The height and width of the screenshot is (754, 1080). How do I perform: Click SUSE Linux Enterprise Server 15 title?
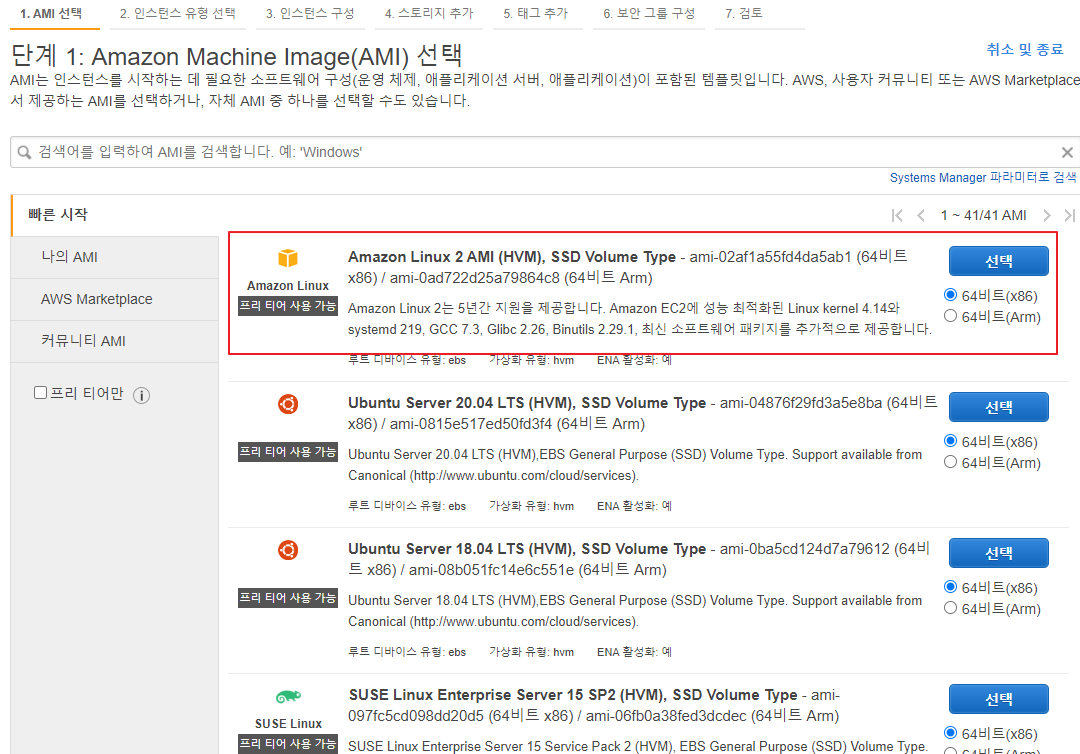pyautogui.click(x=573, y=695)
